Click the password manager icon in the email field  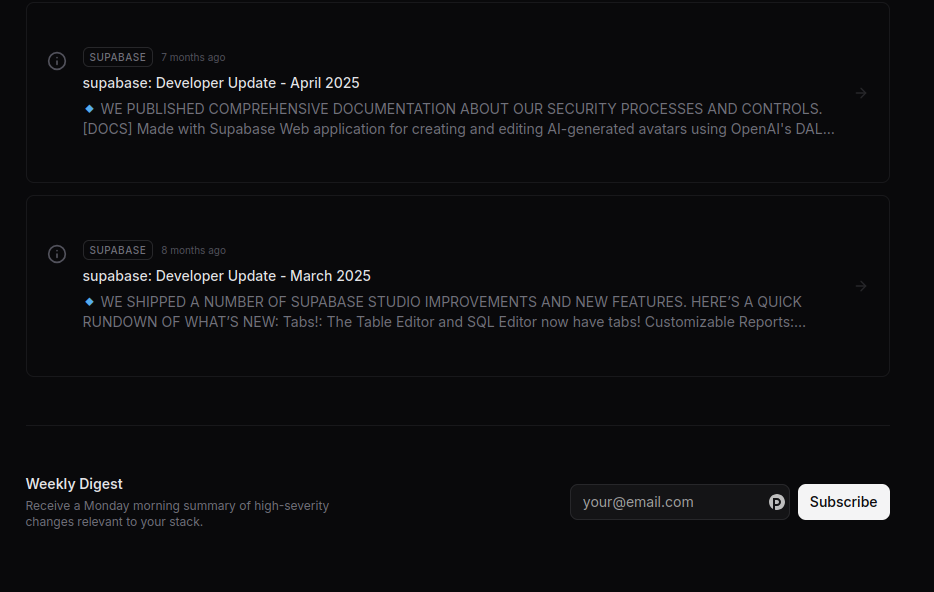tap(776, 502)
